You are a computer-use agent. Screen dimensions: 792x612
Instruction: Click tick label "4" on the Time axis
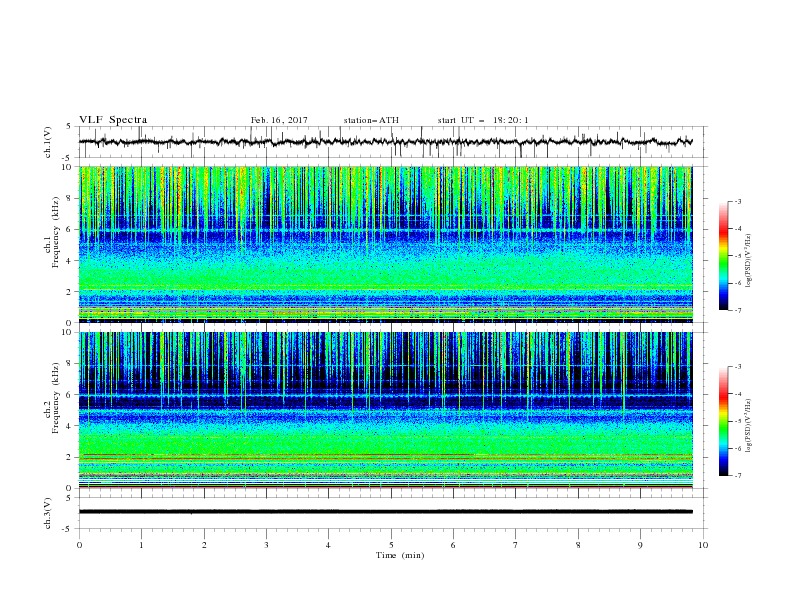(x=328, y=545)
